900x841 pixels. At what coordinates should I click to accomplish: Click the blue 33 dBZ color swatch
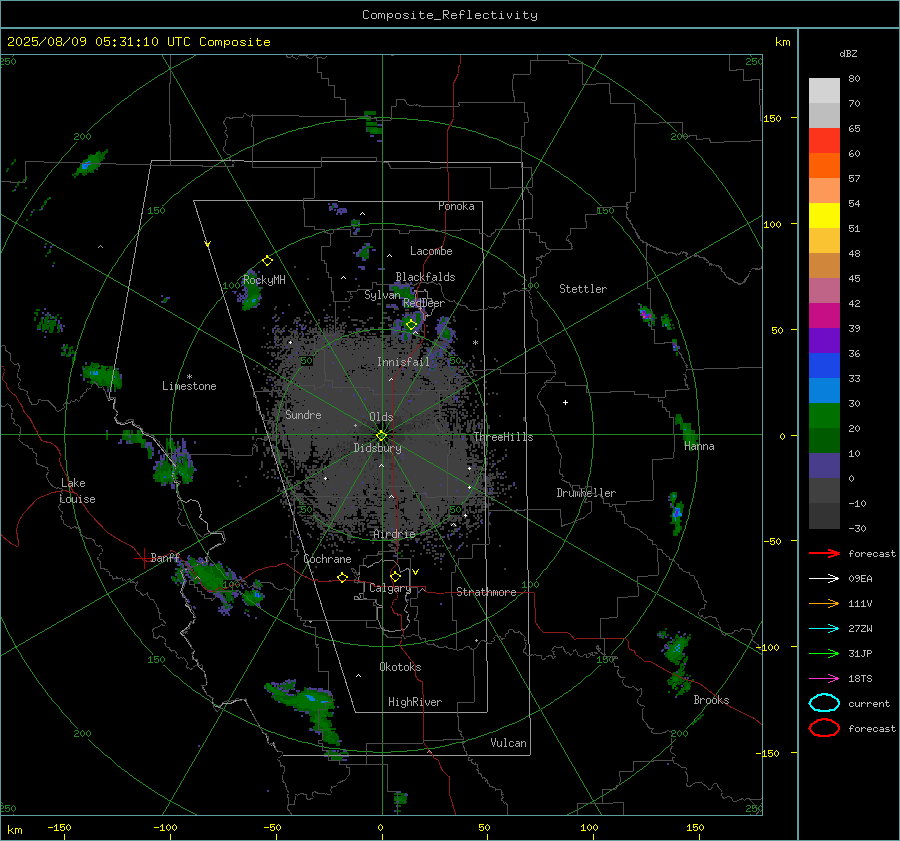pyautogui.click(x=824, y=366)
